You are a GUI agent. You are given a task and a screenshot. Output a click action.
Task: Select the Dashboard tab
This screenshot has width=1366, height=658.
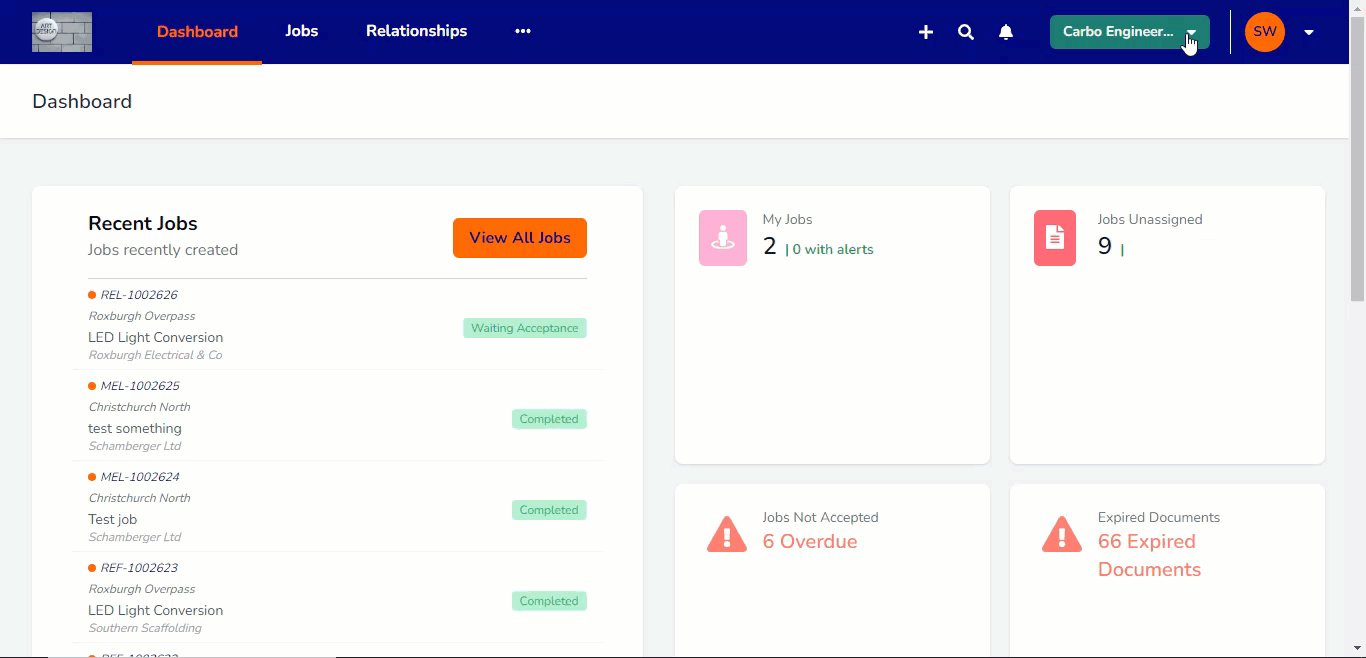[197, 31]
